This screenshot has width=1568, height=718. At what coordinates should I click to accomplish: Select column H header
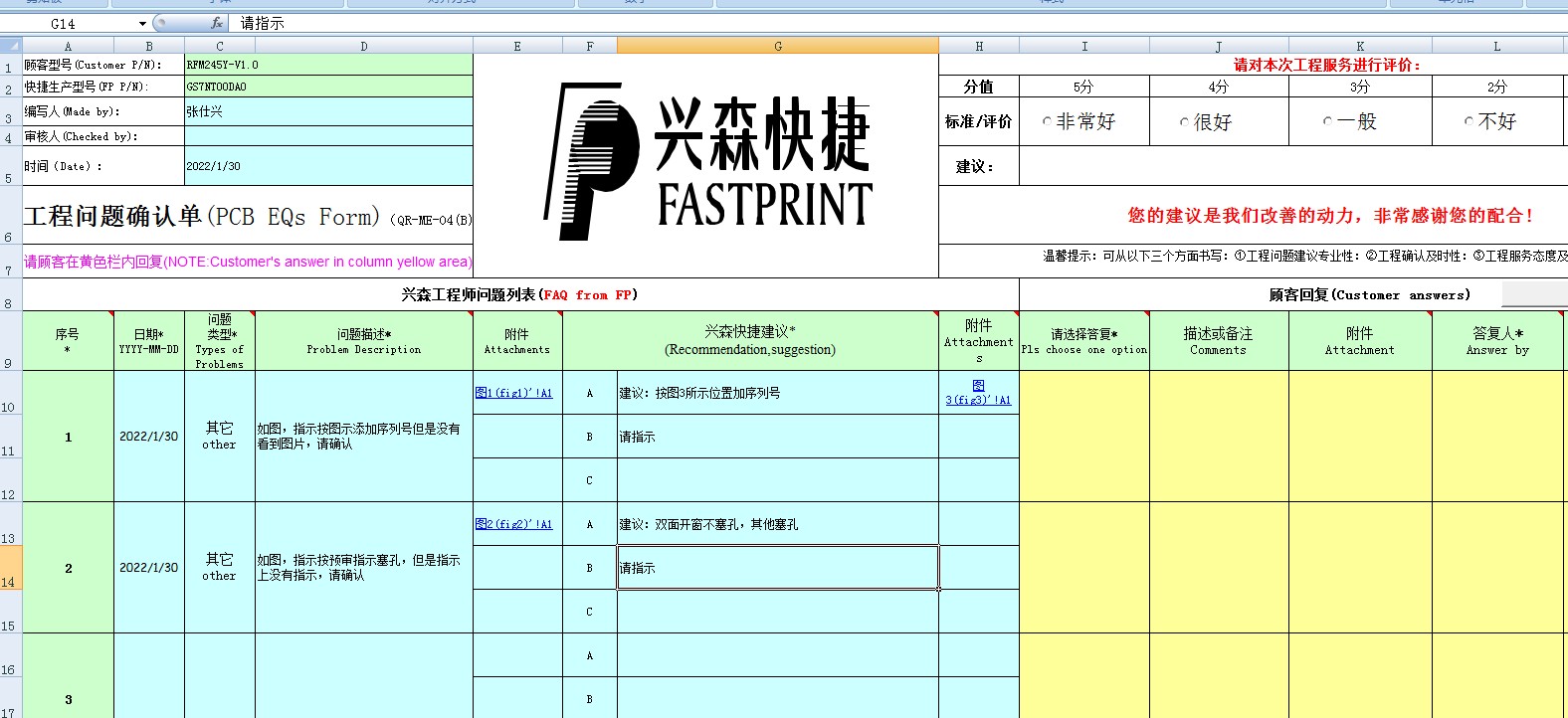979,46
